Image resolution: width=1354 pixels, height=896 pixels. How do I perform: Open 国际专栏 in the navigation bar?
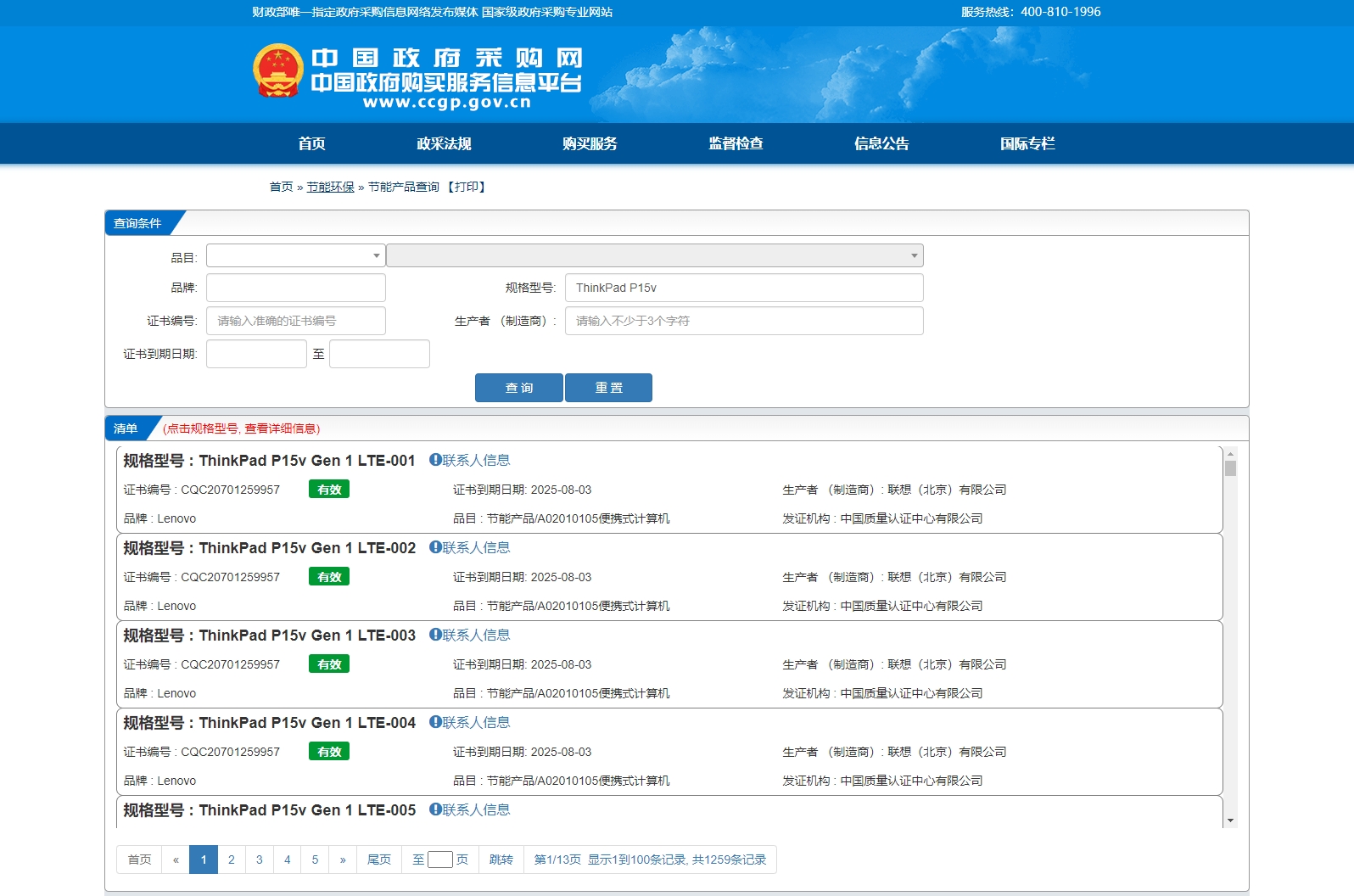pyautogui.click(x=1027, y=143)
